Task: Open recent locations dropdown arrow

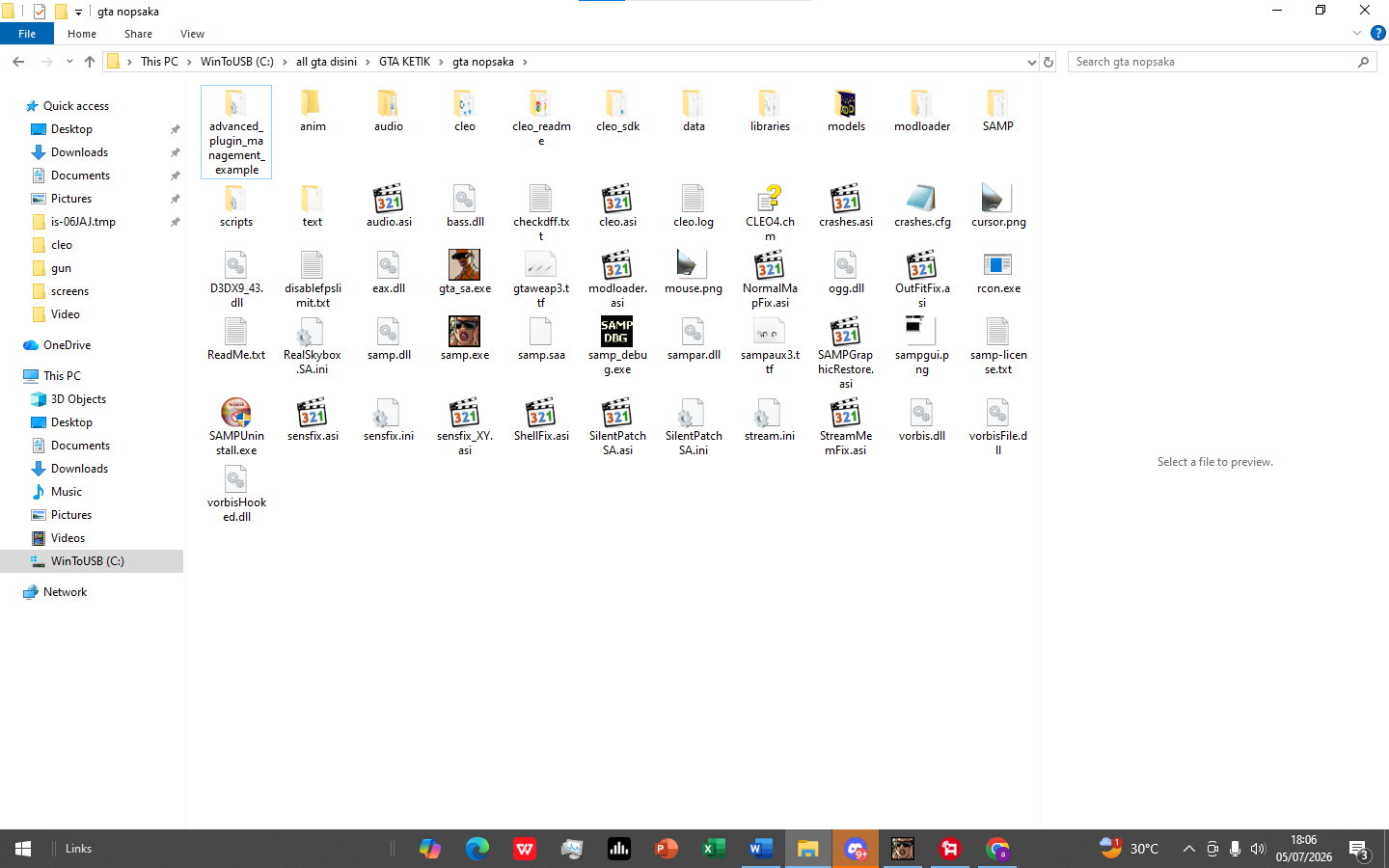Action: coord(69,62)
